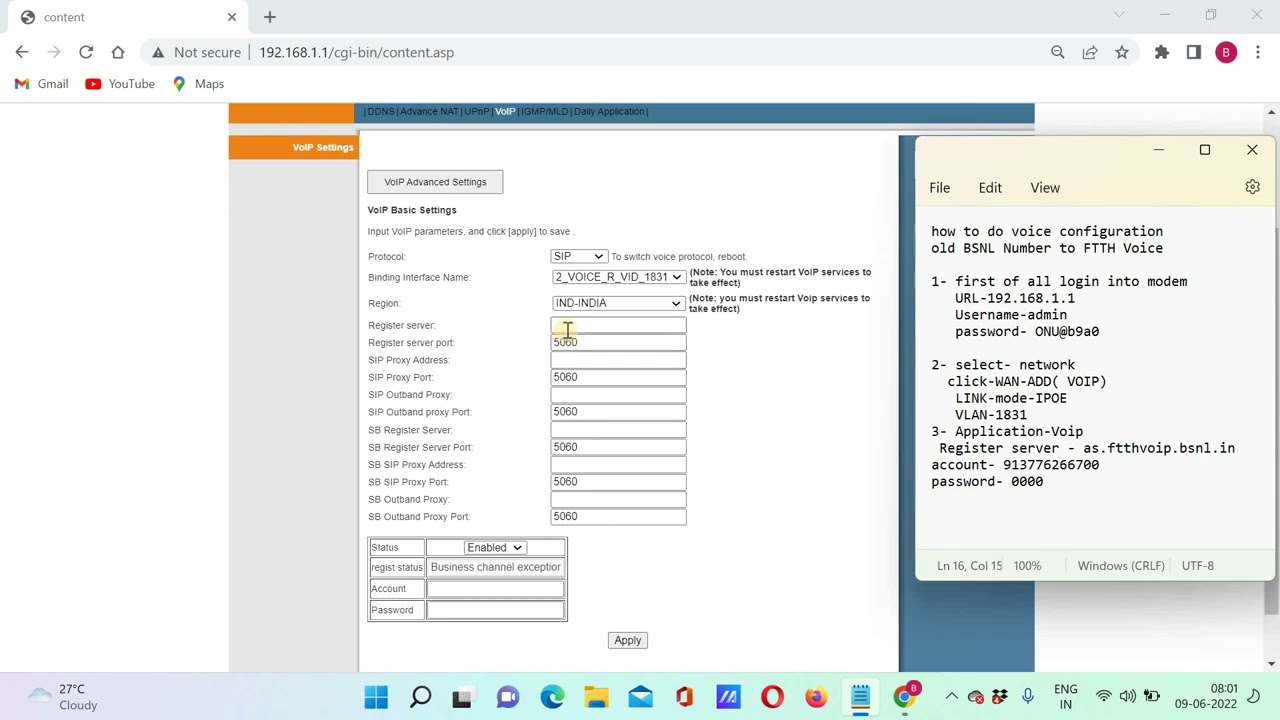Open a new browser tab
This screenshot has height=720, width=1280.
point(270,17)
